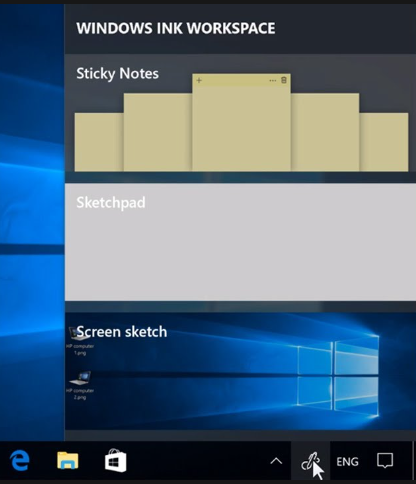Open File Explorer from the taskbar
The height and width of the screenshot is (484, 416).
tap(68, 461)
